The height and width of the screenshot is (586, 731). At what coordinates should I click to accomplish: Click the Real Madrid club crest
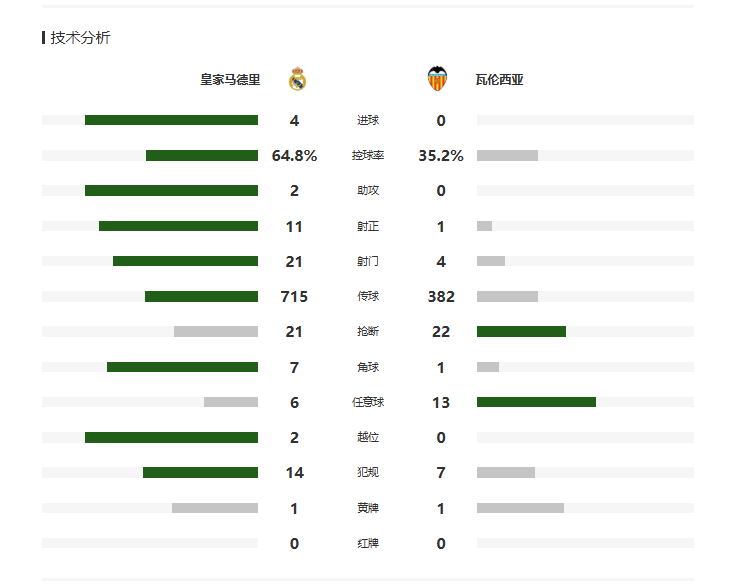297,79
